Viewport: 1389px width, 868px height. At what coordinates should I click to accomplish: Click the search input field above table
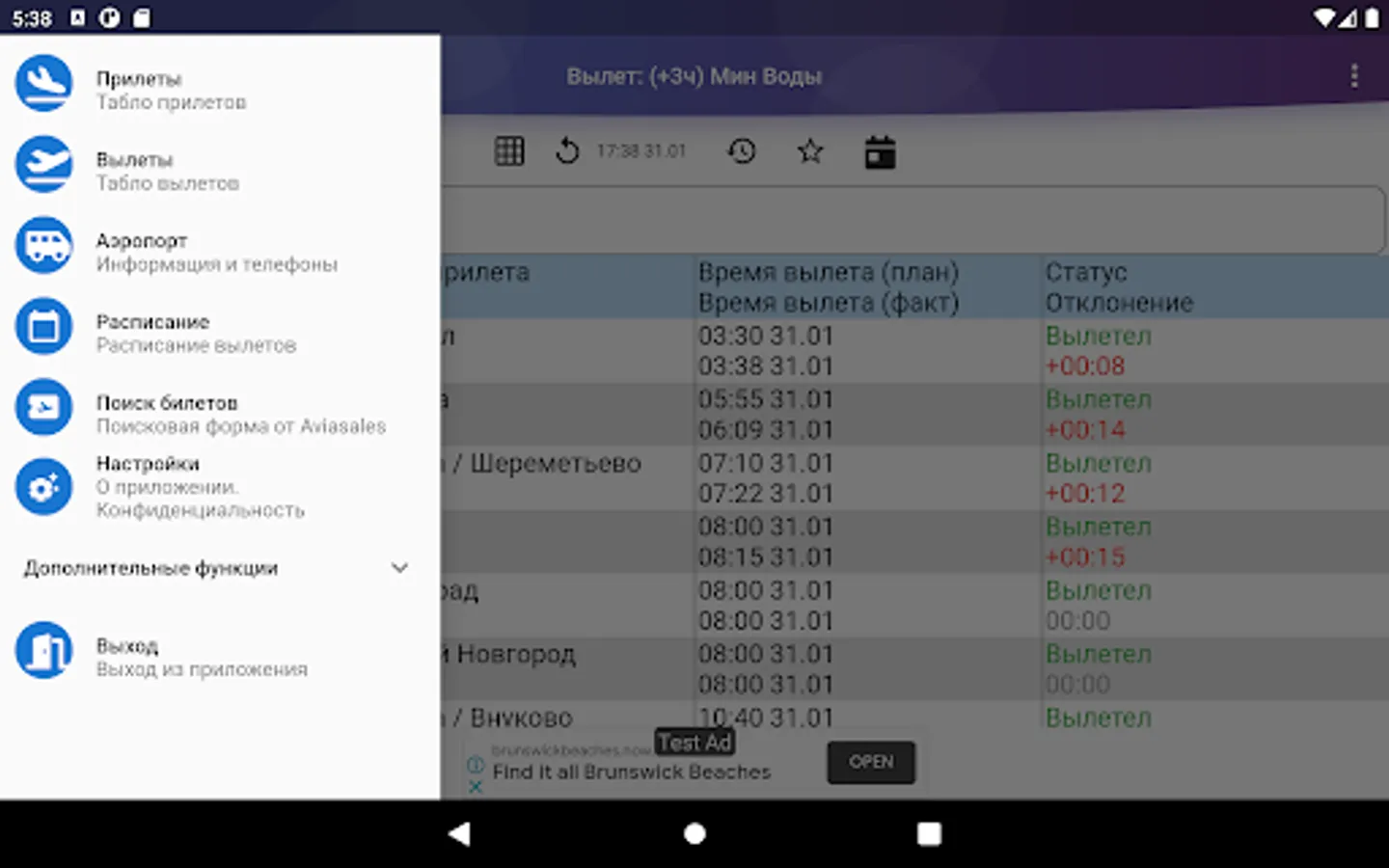(x=913, y=219)
